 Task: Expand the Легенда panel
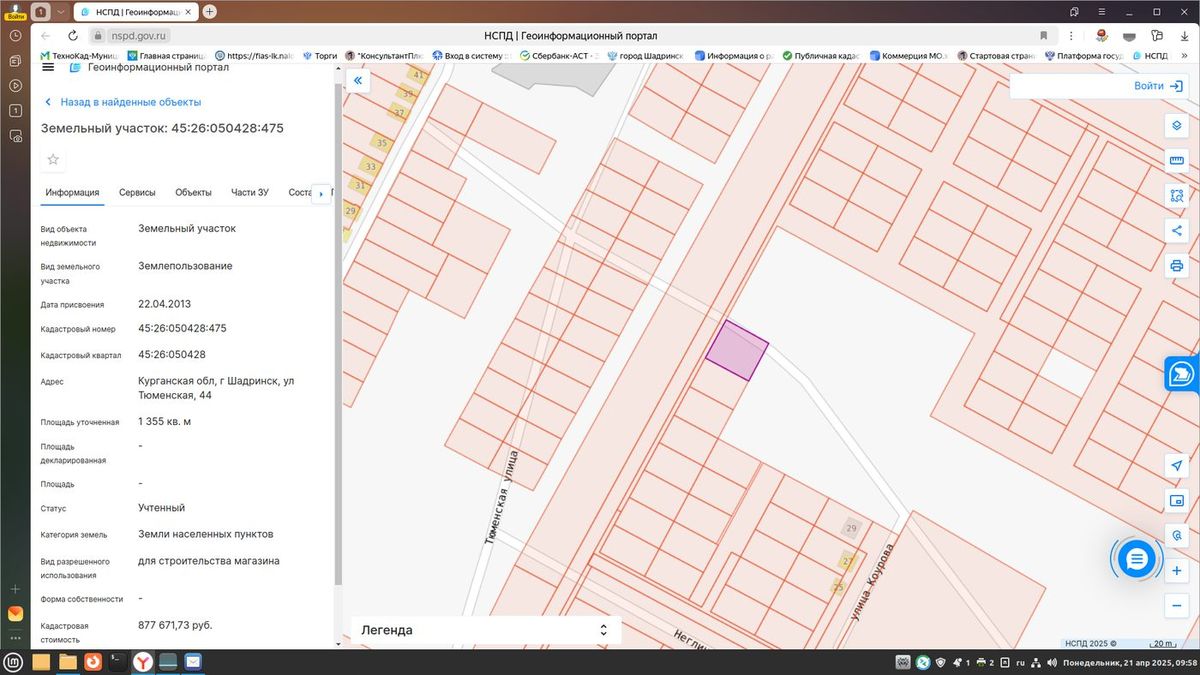pos(486,630)
